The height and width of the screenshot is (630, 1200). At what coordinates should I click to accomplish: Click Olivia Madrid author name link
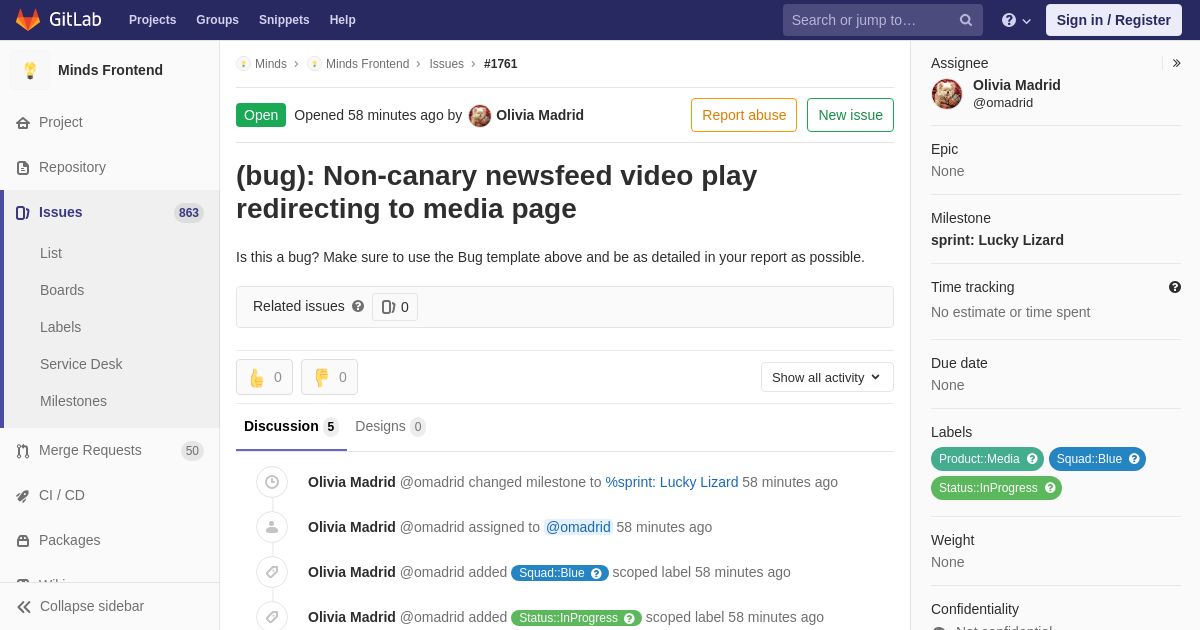[x=540, y=115]
